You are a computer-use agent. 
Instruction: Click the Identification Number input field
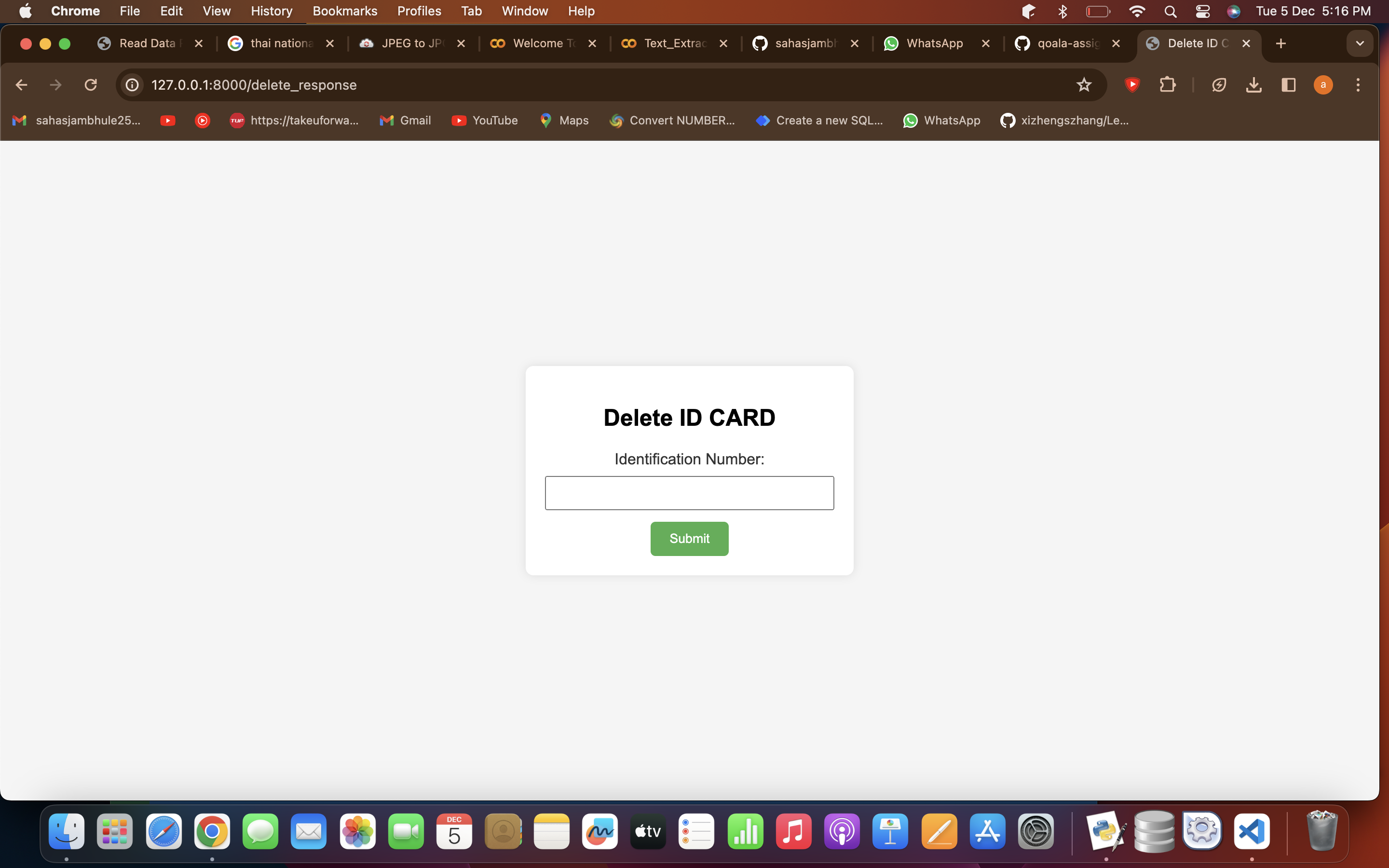click(x=689, y=493)
